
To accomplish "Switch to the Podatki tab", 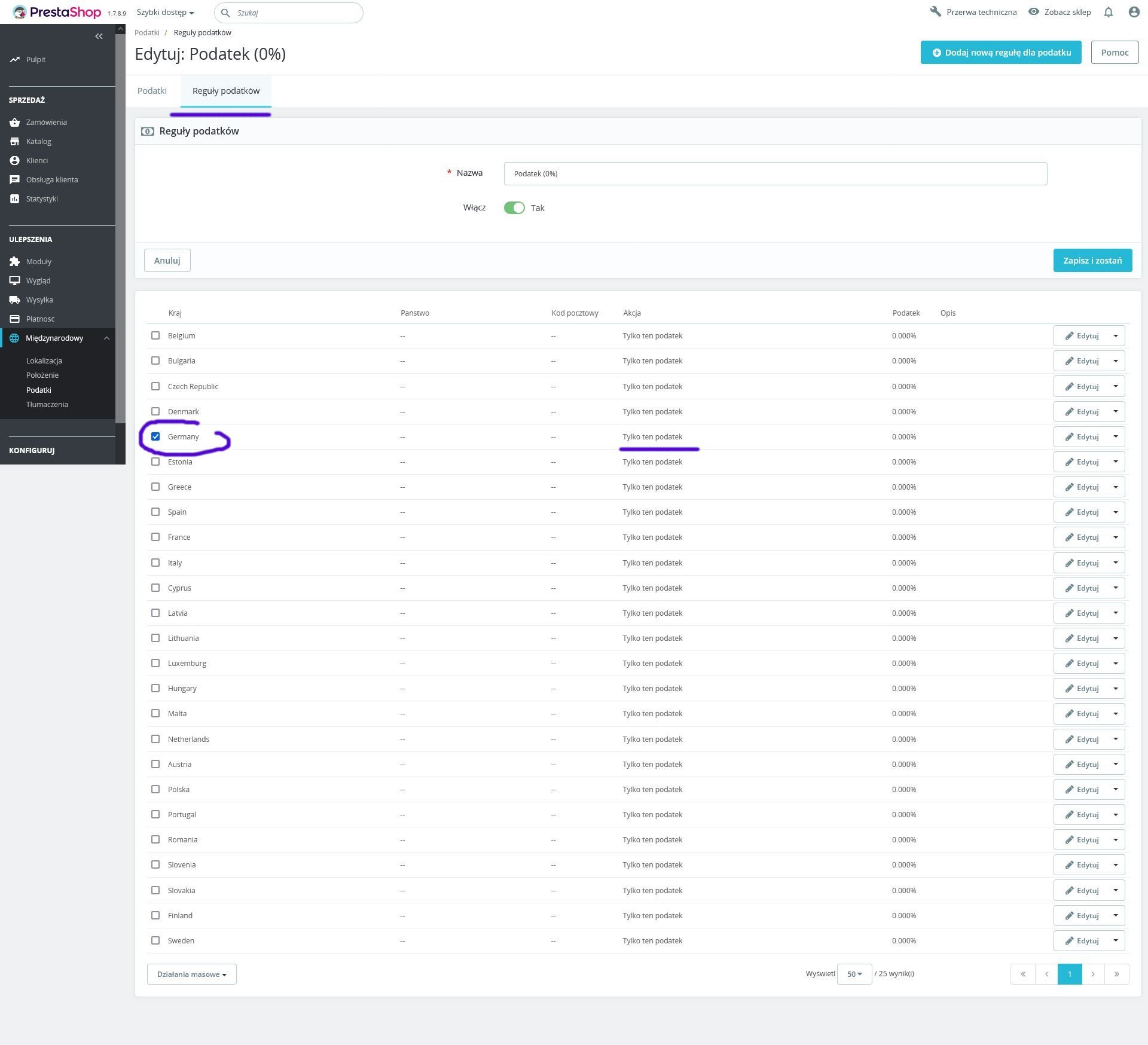I will 152,91.
